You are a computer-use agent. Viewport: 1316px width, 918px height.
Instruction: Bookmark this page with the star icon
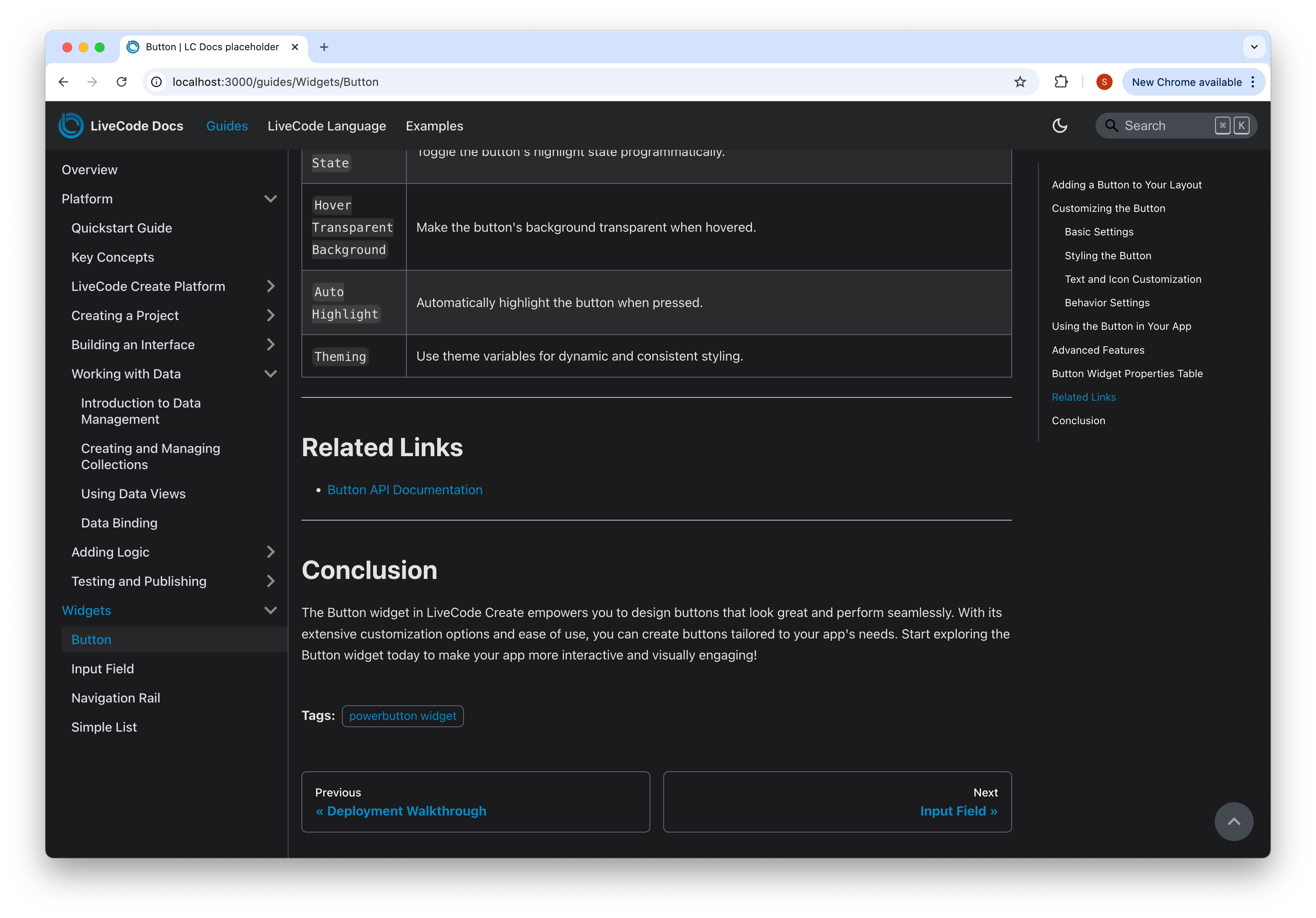point(1020,82)
